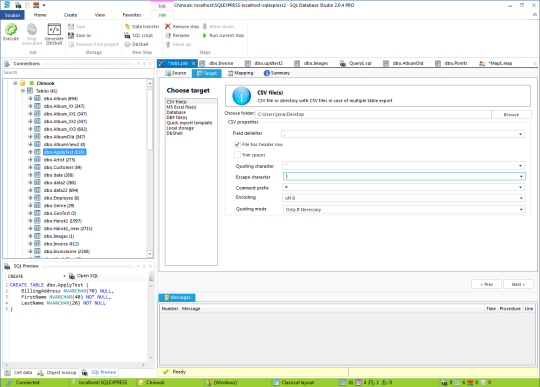Image resolution: width=540 pixels, height=387 pixels.
Task: Click the Classical layout status item
Action: (x=294, y=382)
